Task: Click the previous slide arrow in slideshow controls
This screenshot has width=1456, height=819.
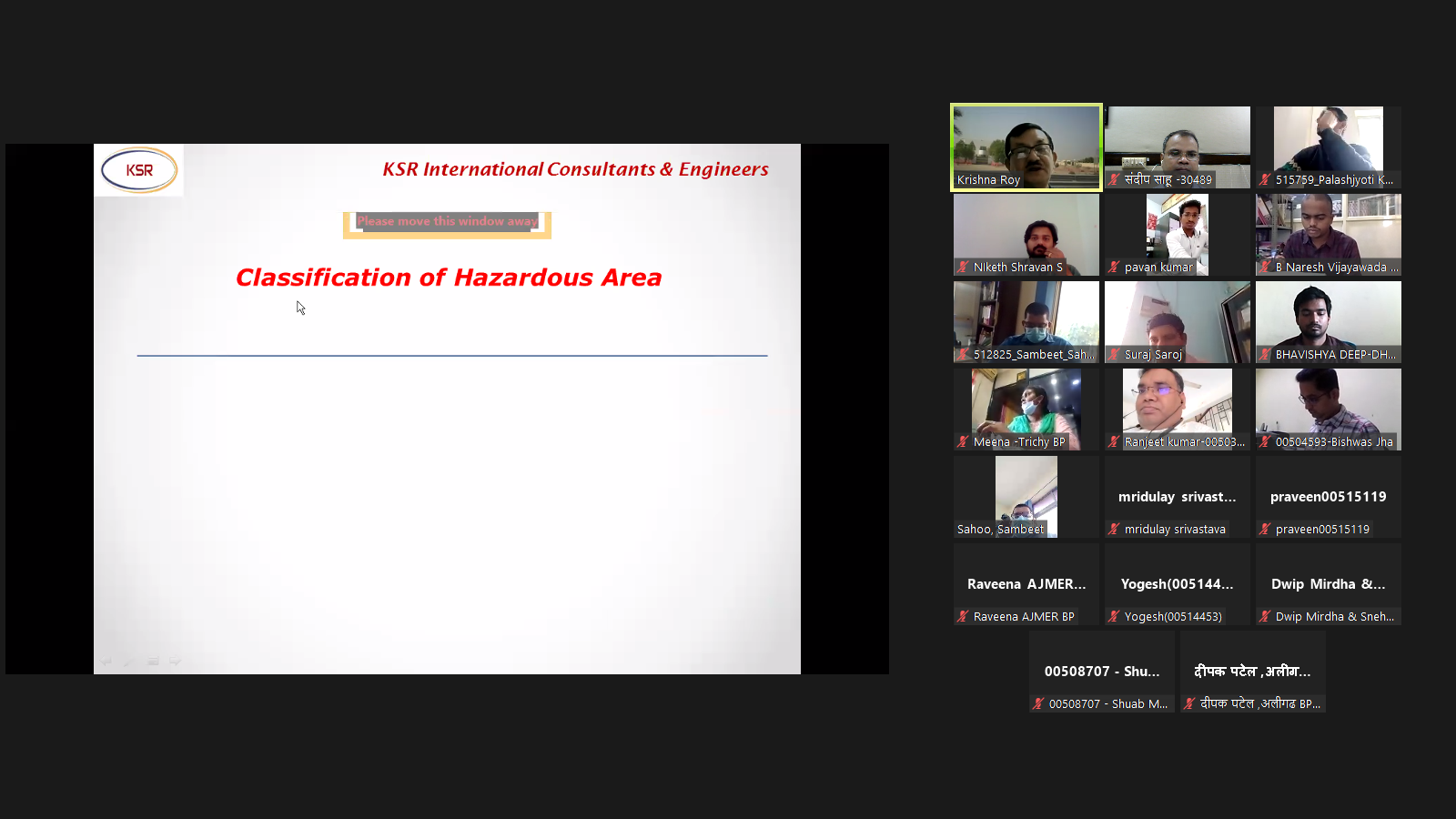Action: [x=106, y=662]
